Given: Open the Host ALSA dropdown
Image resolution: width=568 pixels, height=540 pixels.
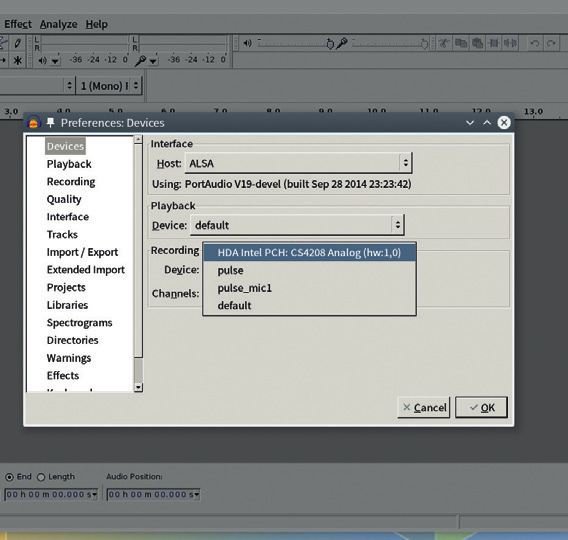Looking at the screenshot, I should point(298,163).
